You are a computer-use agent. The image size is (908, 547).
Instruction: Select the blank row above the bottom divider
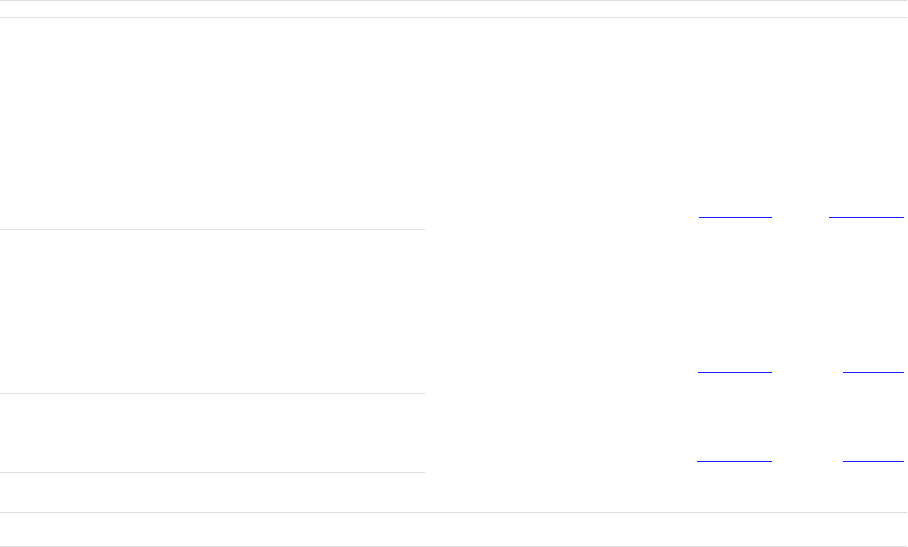tap(453, 493)
